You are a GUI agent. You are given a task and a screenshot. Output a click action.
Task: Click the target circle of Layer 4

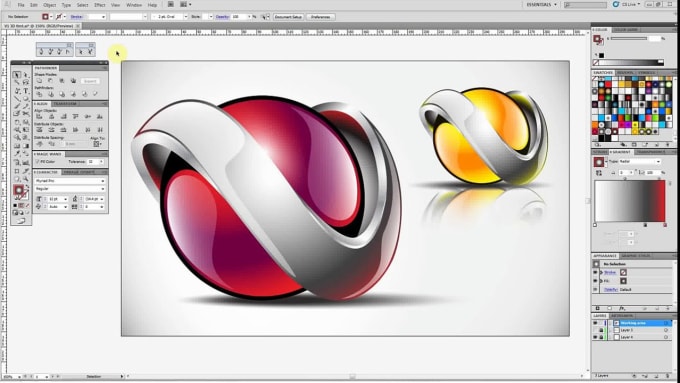tap(666, 337)
